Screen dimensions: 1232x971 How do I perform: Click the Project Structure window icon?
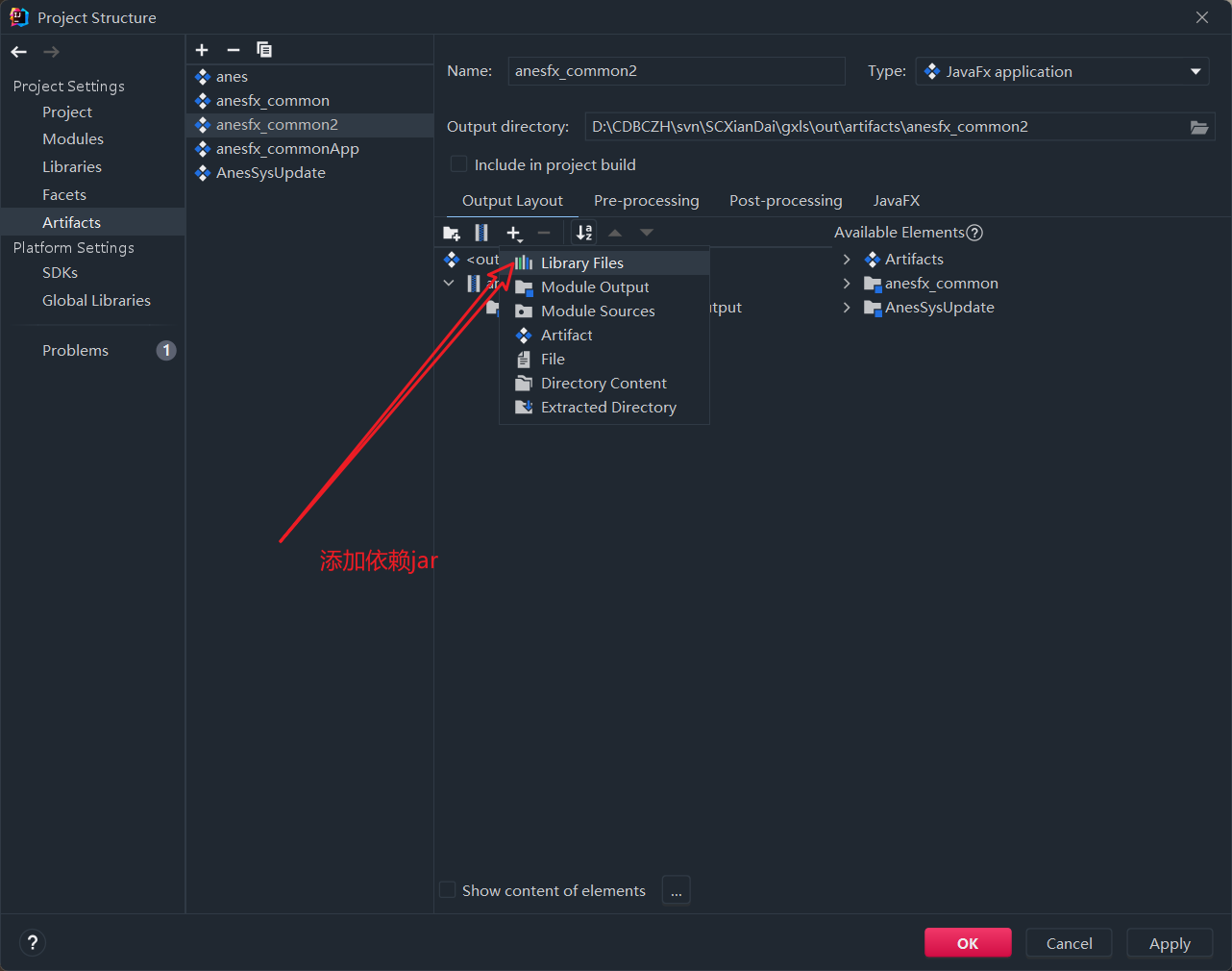pos(18,17)
